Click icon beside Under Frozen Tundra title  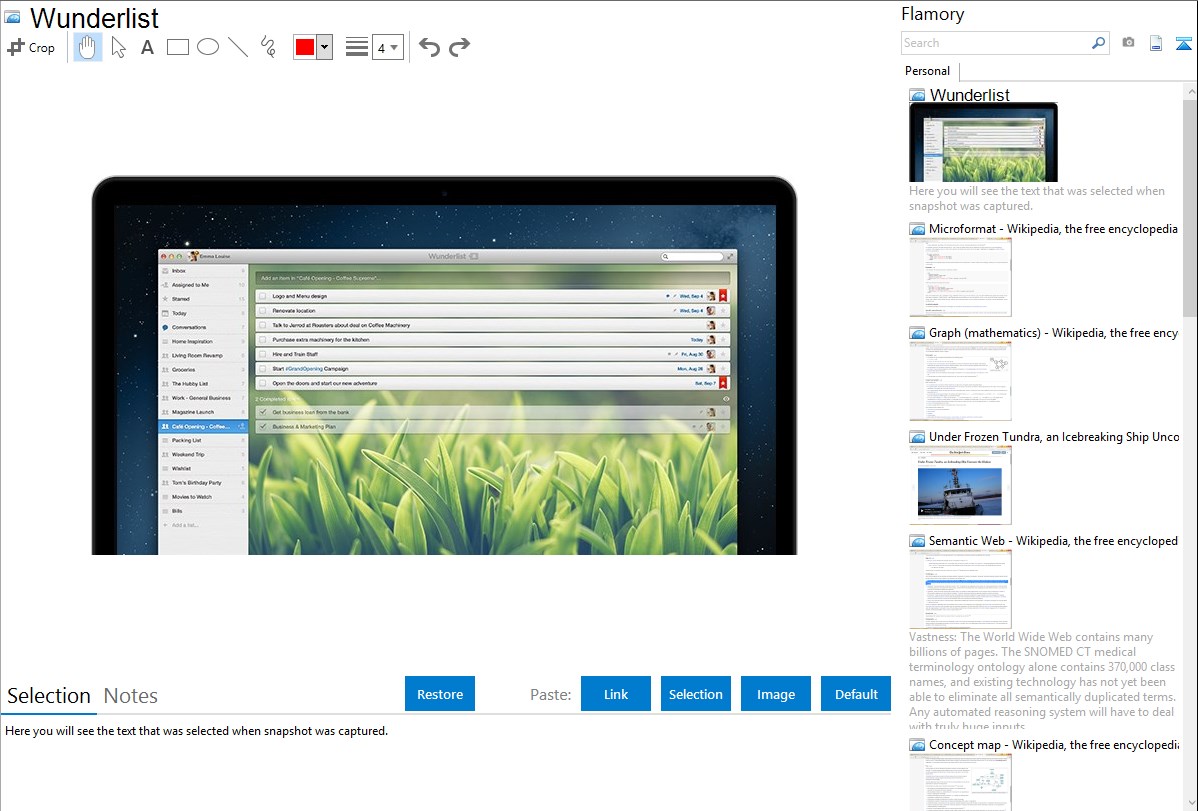917,437
